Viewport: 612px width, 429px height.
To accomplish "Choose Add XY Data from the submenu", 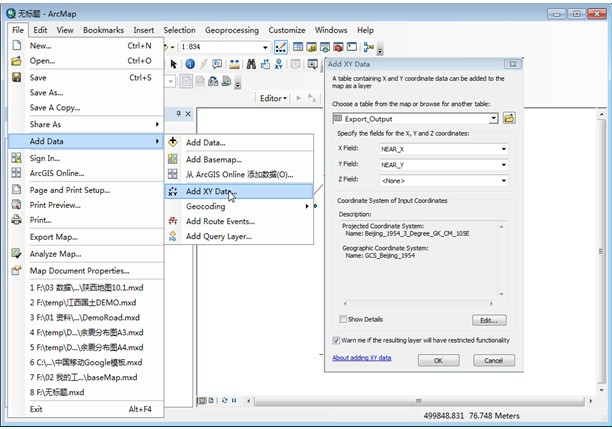I will (239, 191).
